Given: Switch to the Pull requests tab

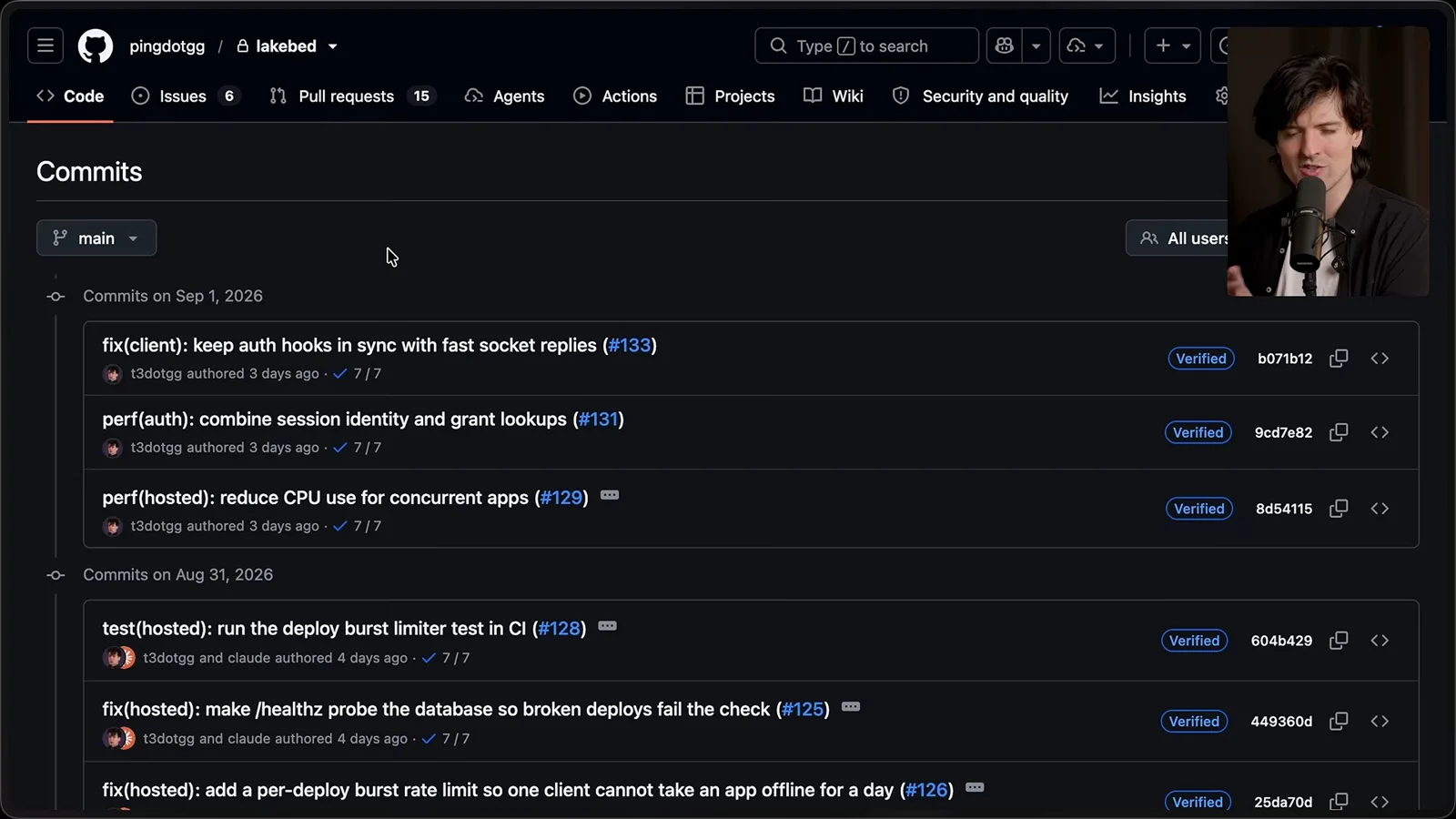Looking at the screenshot, I should pyautogui.click(x=353, y=96).
